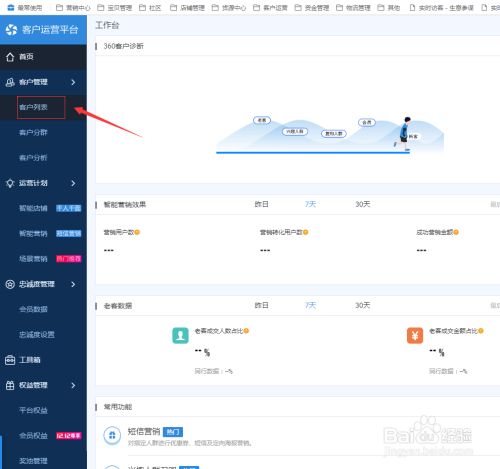Open the 短信营销 function link
The image size is (500, 469).
[144, 432]
